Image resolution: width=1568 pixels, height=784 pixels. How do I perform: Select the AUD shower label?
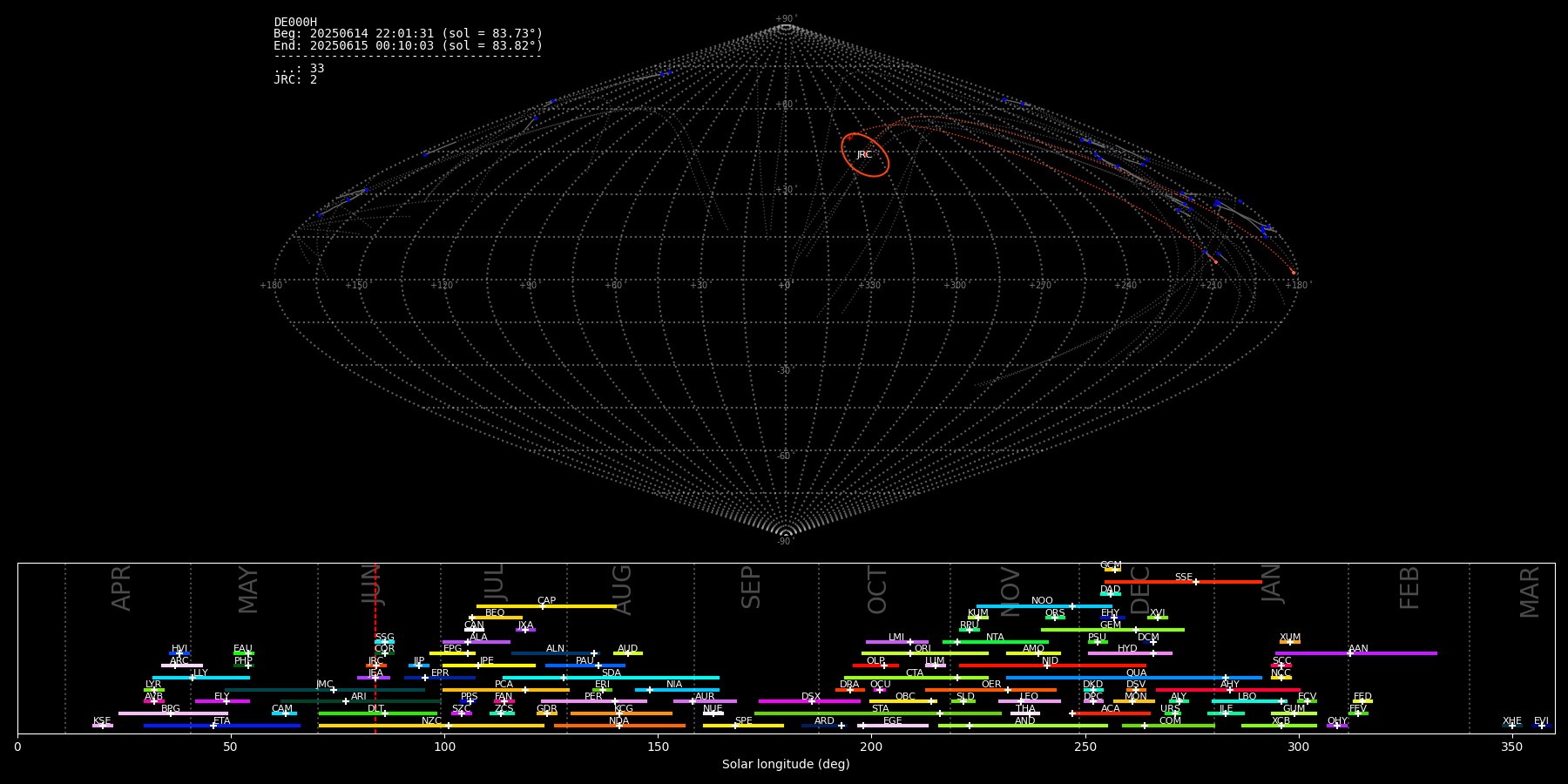point(627,649)
